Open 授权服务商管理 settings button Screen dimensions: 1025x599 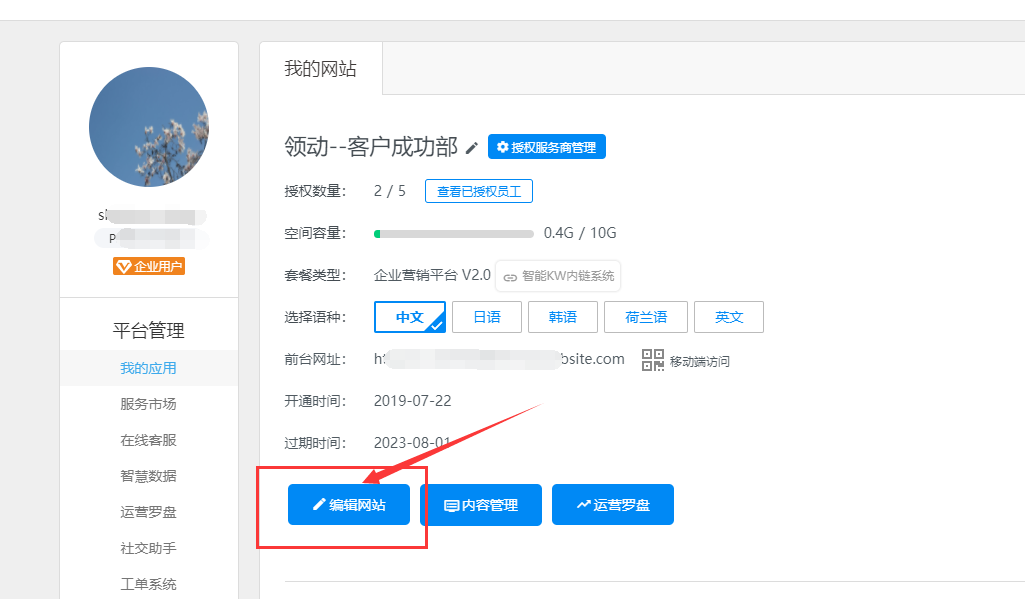tap(547, 147)
